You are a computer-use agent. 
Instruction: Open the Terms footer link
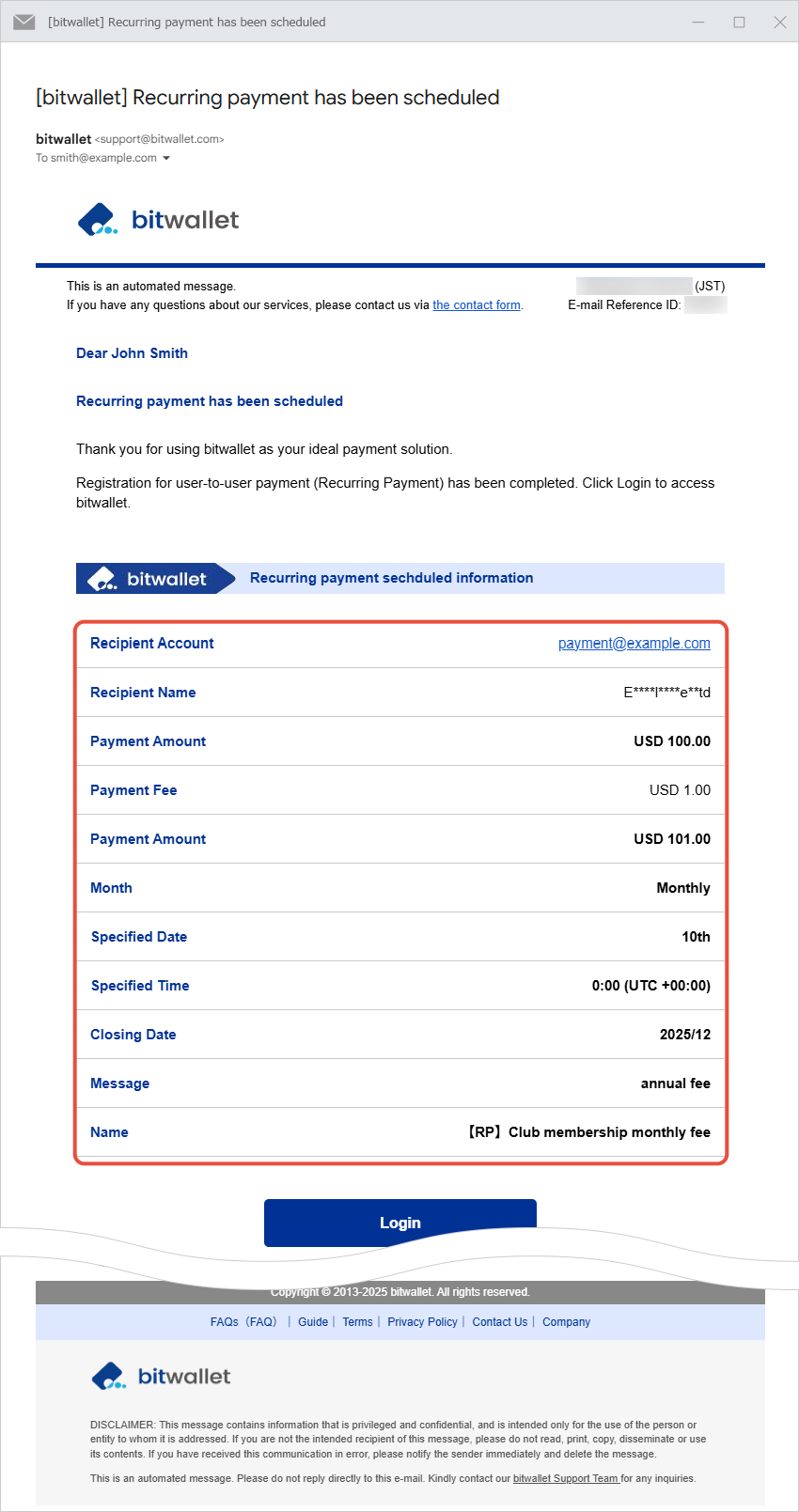coord(357,1322)
